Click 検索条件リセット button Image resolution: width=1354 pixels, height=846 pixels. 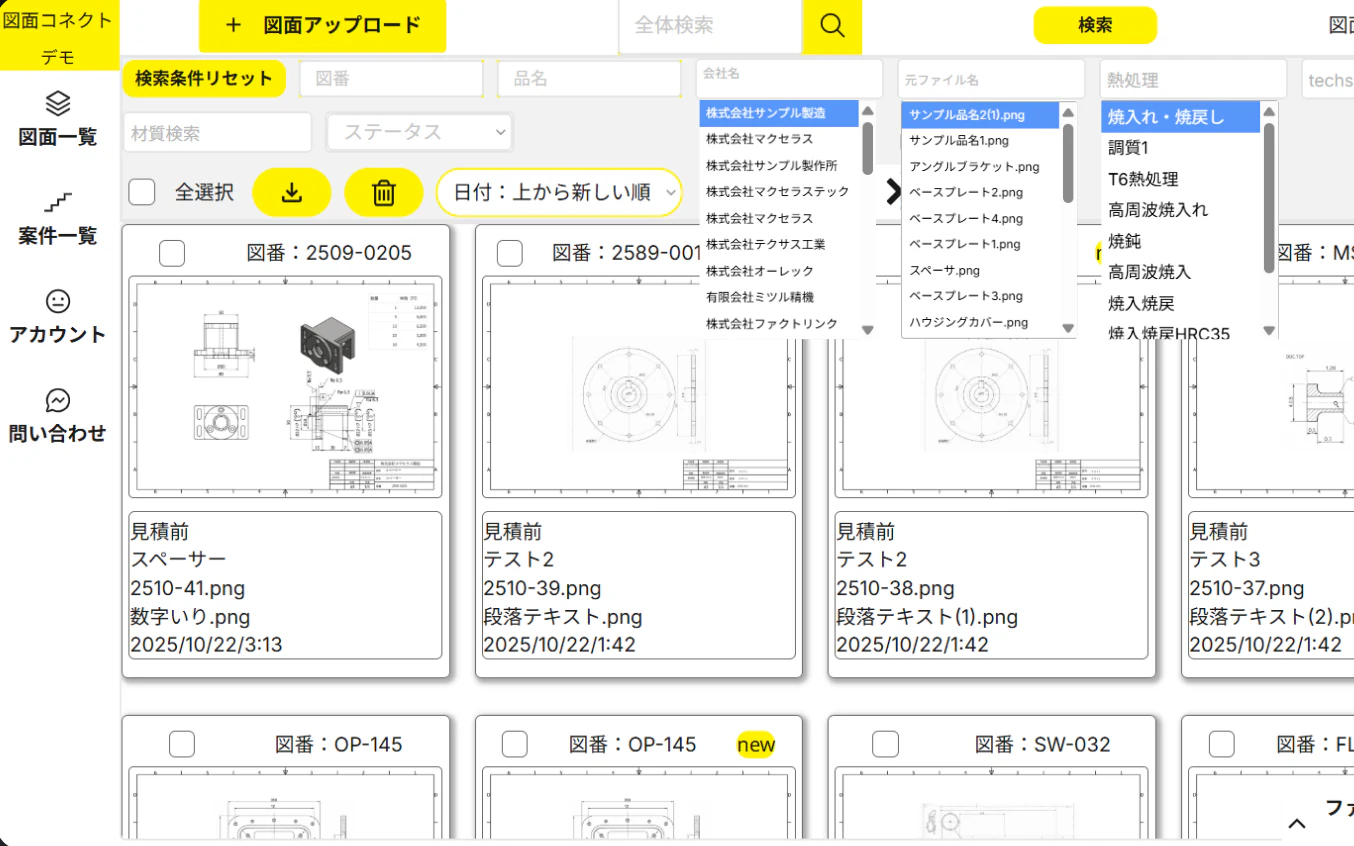pyautogui.click(x=204, y=78)
